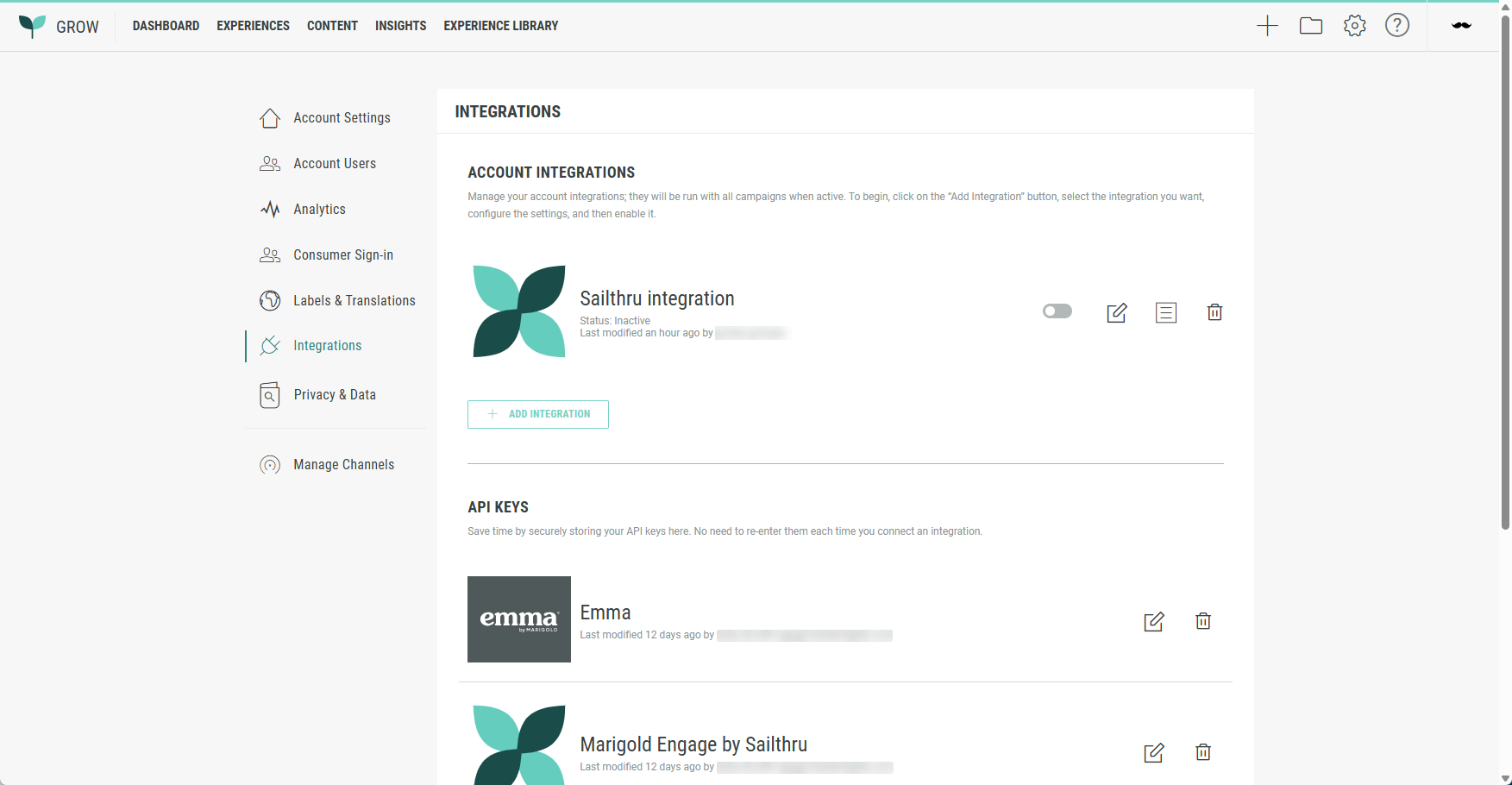Open the folder icon in the header
Viewport: 1512px width, 785px height.
1310,26
